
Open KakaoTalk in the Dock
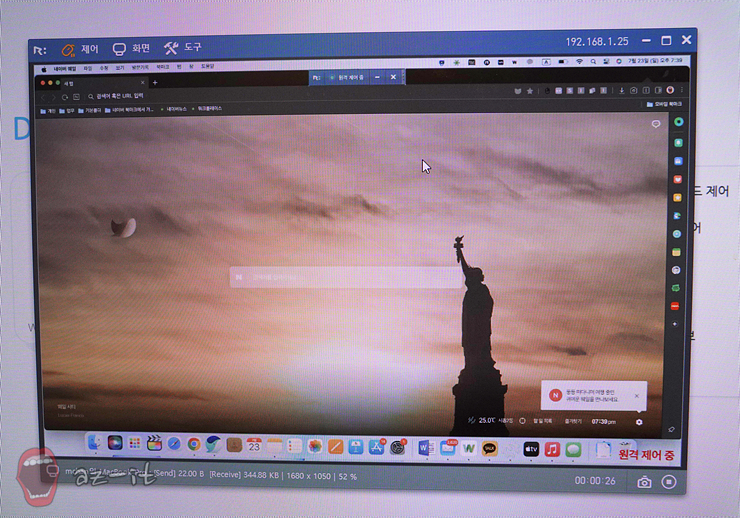(489, 448)
